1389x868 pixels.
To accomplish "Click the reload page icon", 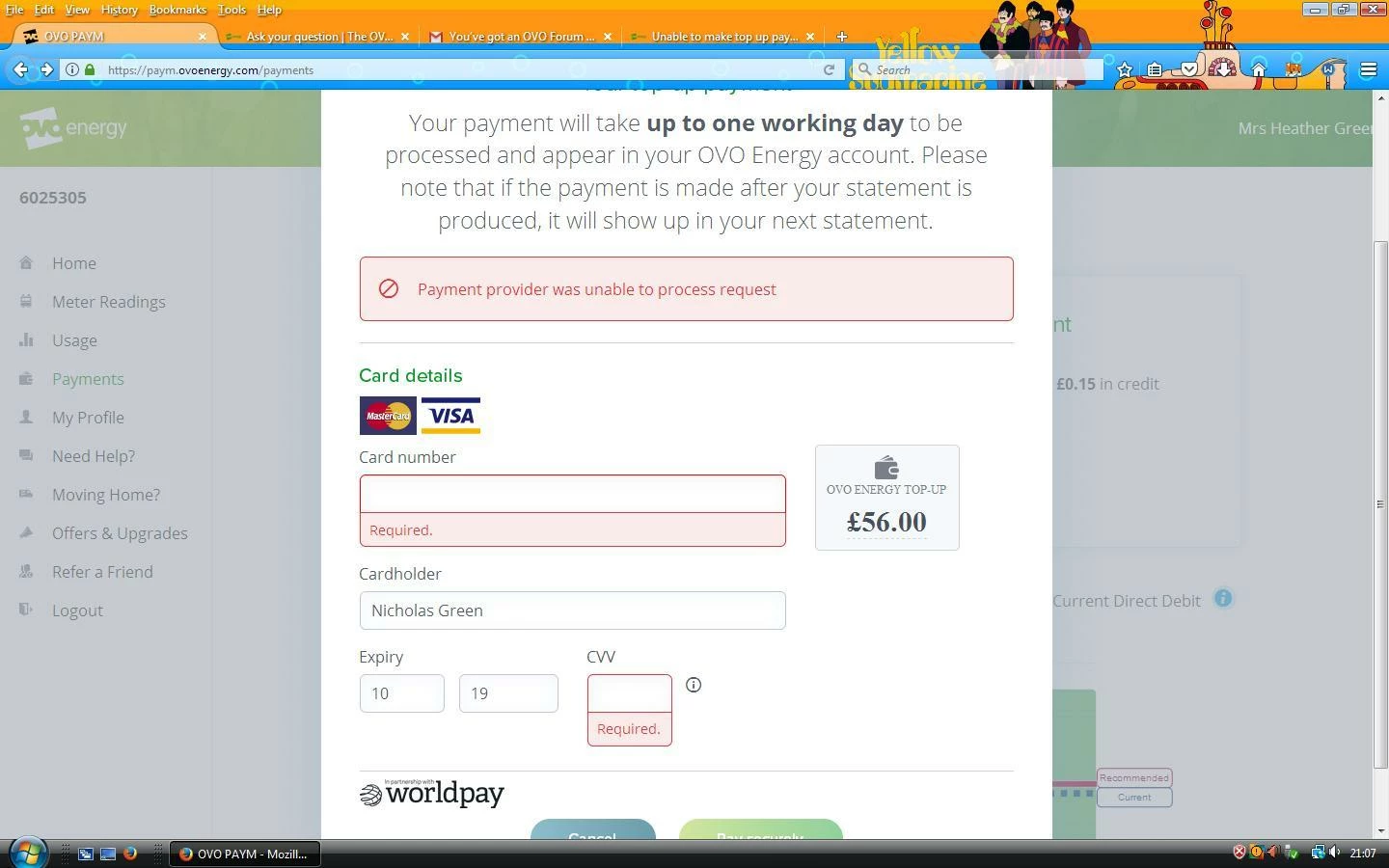I will click(829, 69).
